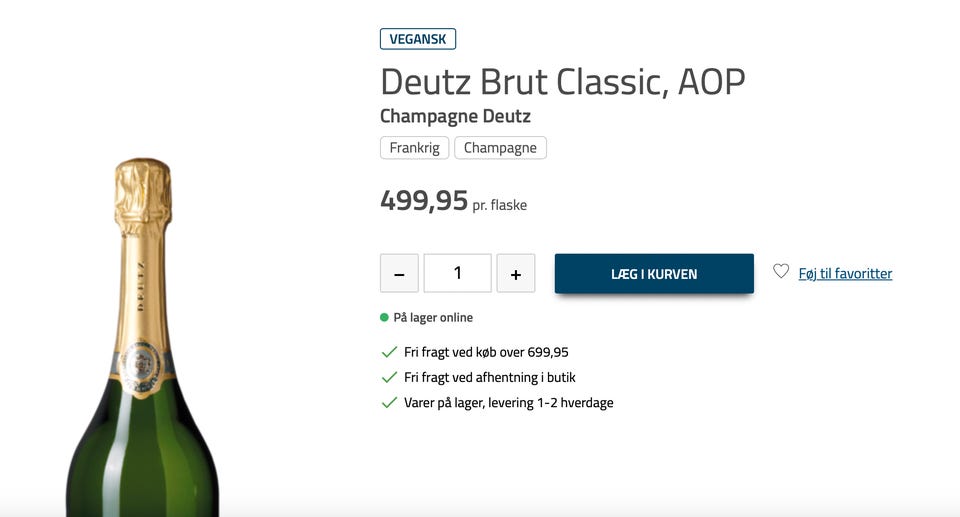Select the Champagne region tag

click(500, 148)
